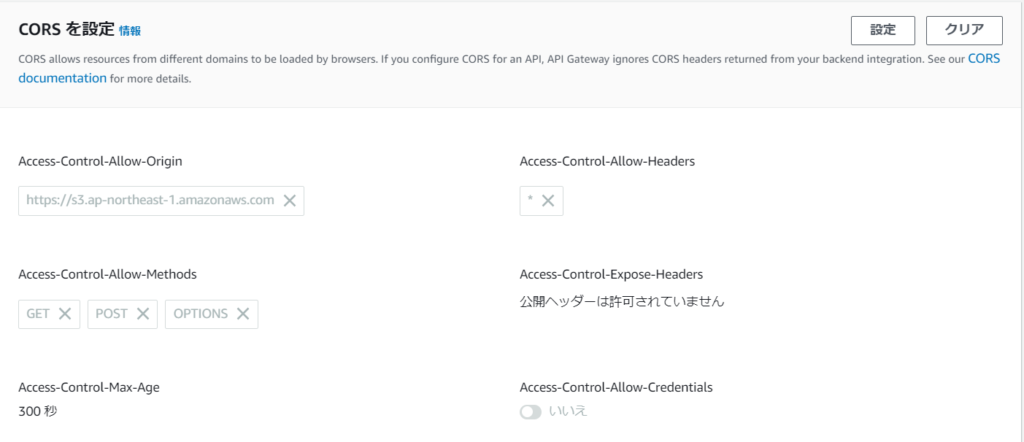Viewport: 1024px width, 442px height.
Task: Open the 情報 info link
Action: tap(130, 31)
